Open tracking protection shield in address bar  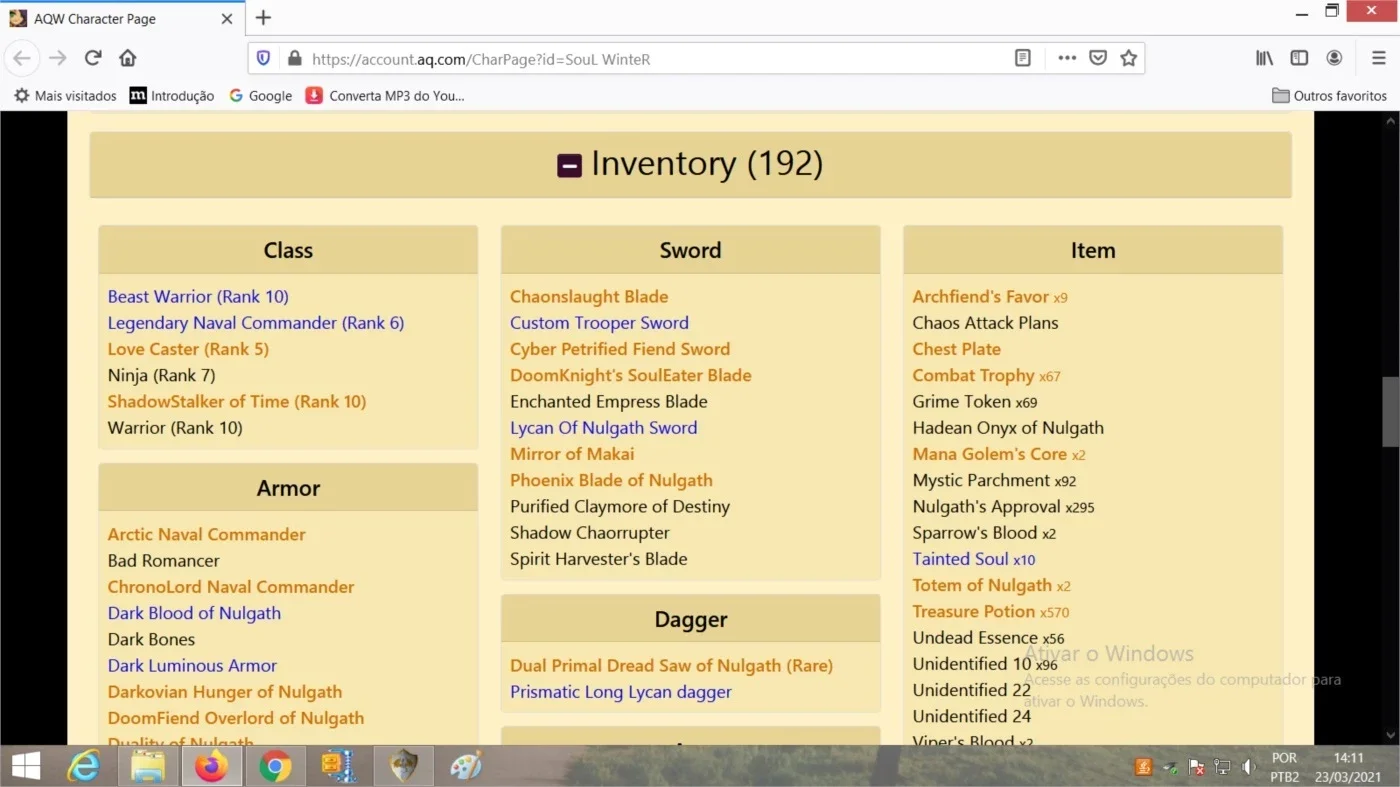point(264,59)
